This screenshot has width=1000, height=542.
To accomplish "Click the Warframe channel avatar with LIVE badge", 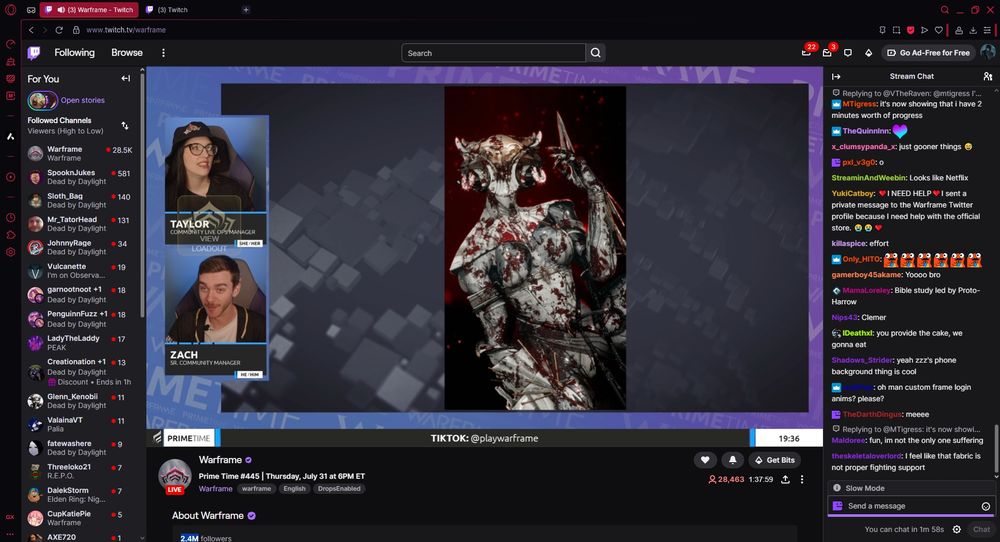I will point(175,476).
